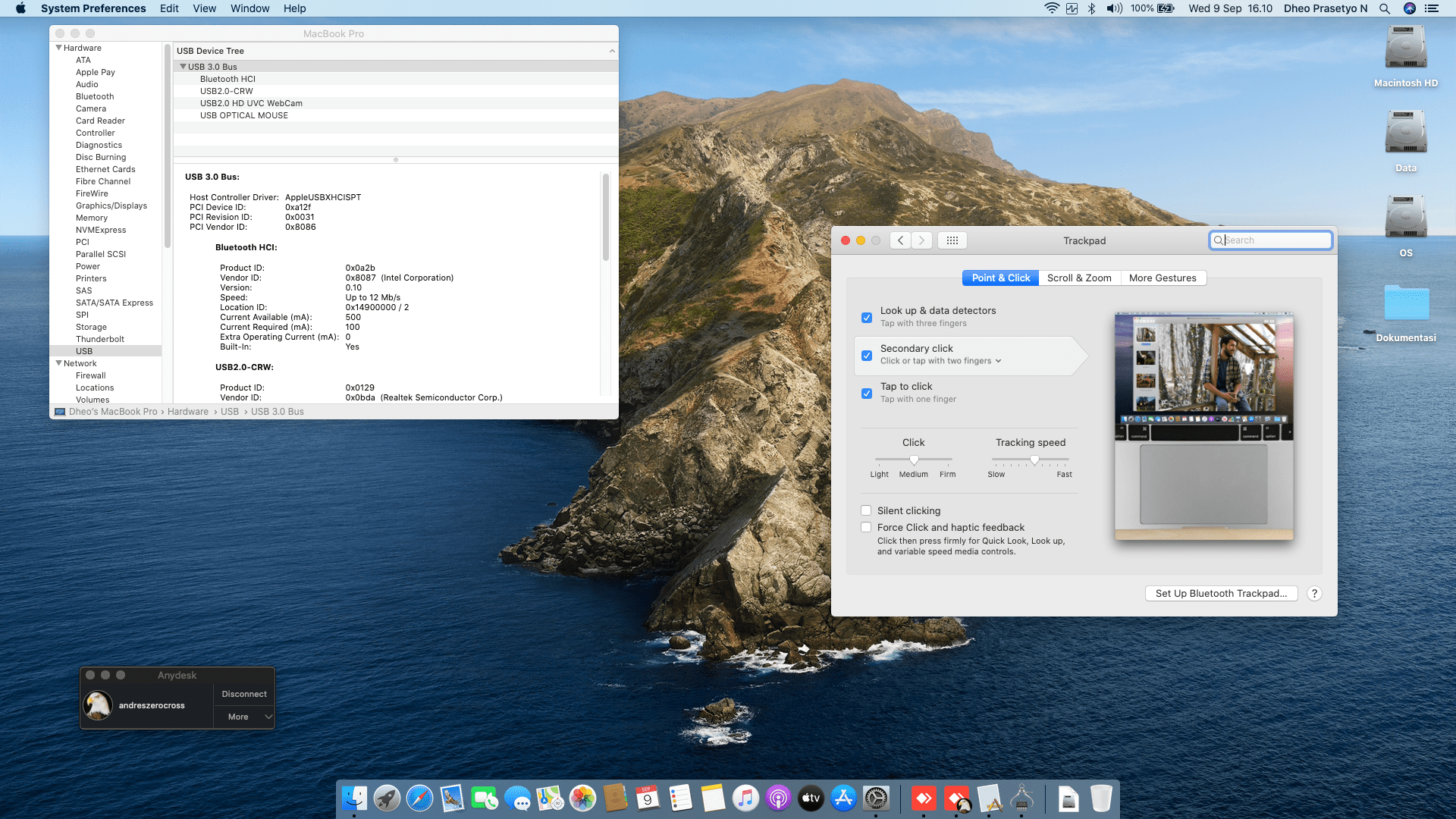Screen dimensions: 1456x819
Task: Open Calendar icon showing 9
Action: click(648, 798)
